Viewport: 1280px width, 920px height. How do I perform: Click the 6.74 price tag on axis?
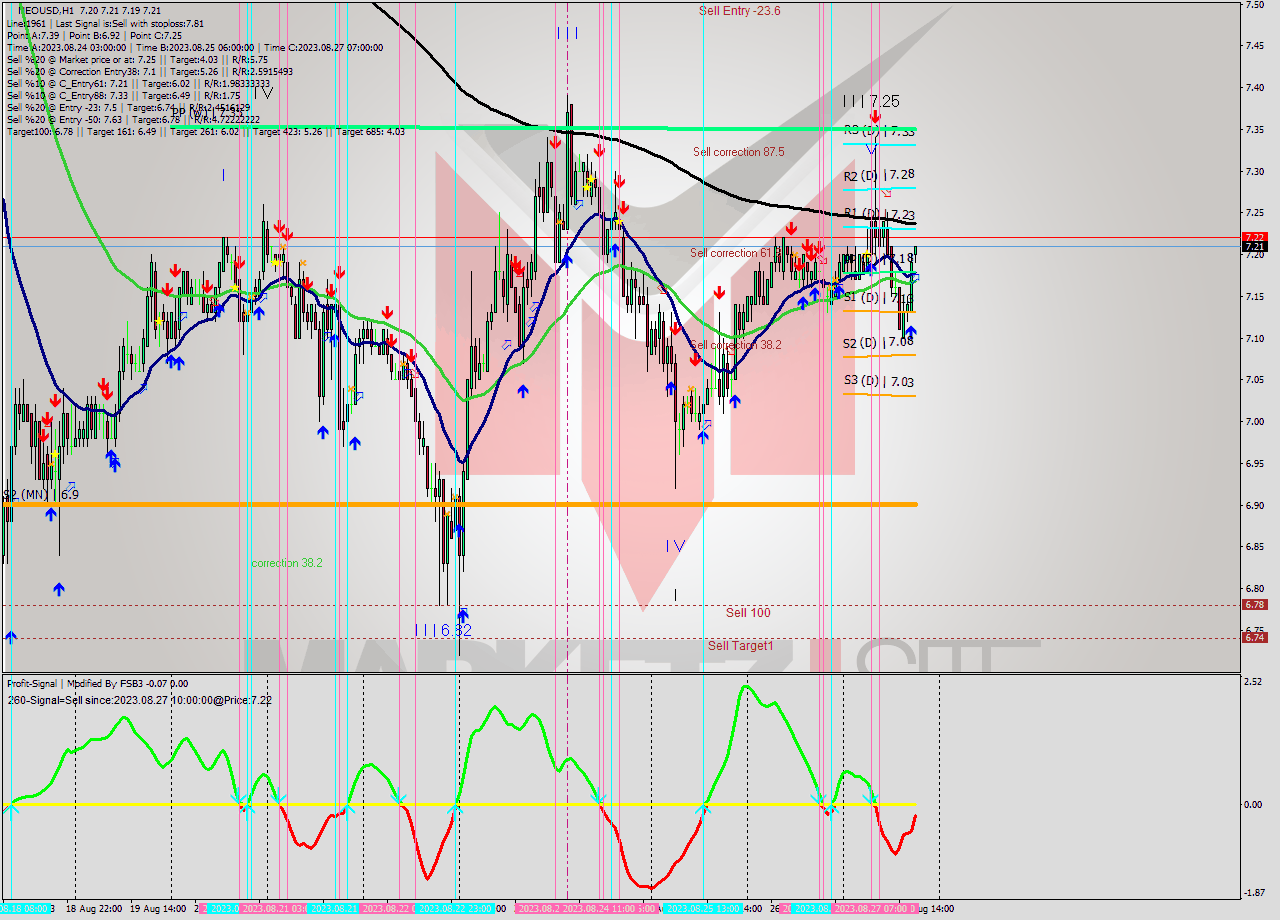pos(1254,637)
